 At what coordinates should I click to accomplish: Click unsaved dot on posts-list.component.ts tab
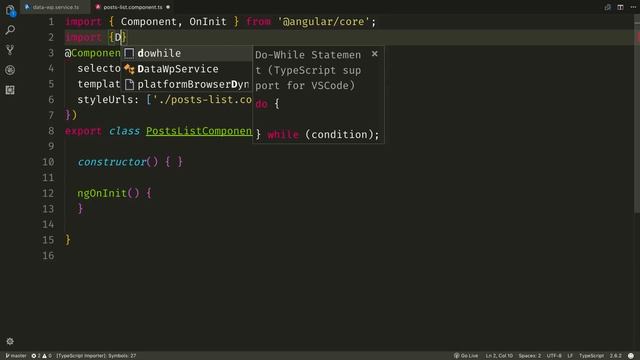[168, 7]
